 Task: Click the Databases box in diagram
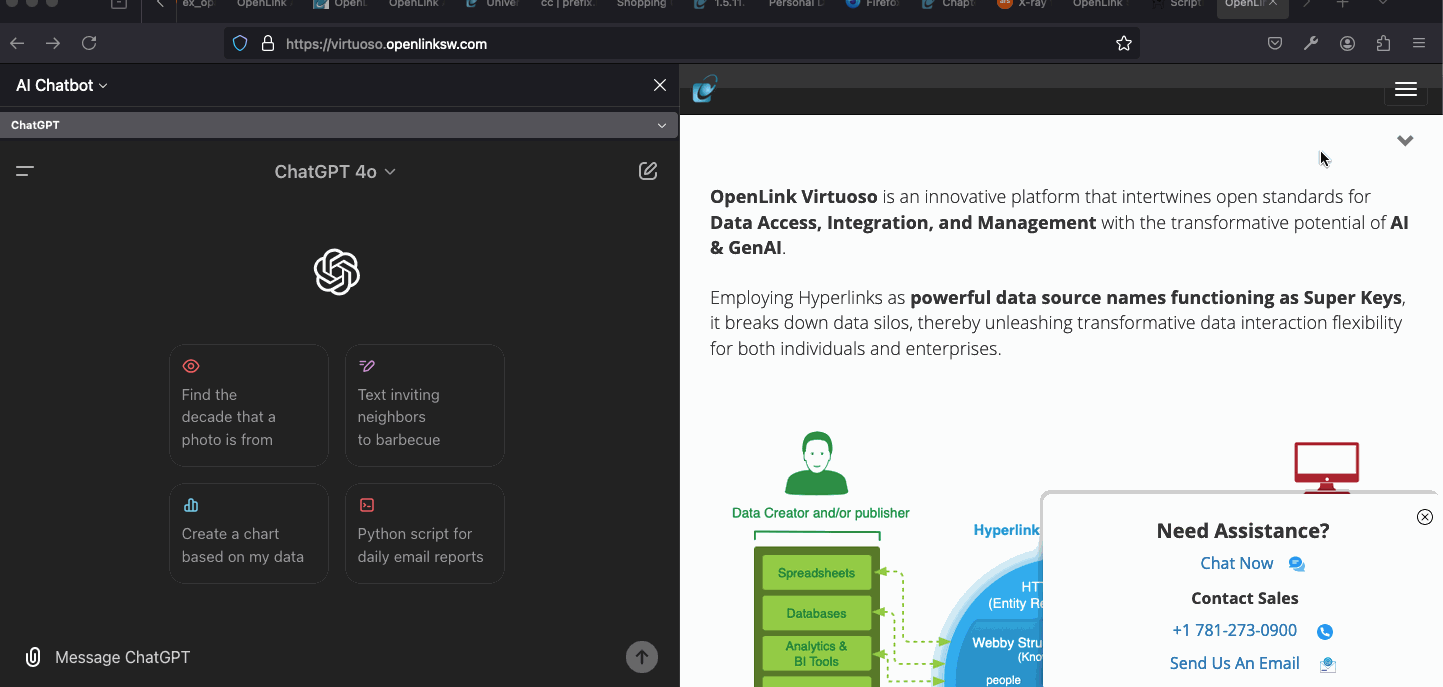click(x=816, y=613)
